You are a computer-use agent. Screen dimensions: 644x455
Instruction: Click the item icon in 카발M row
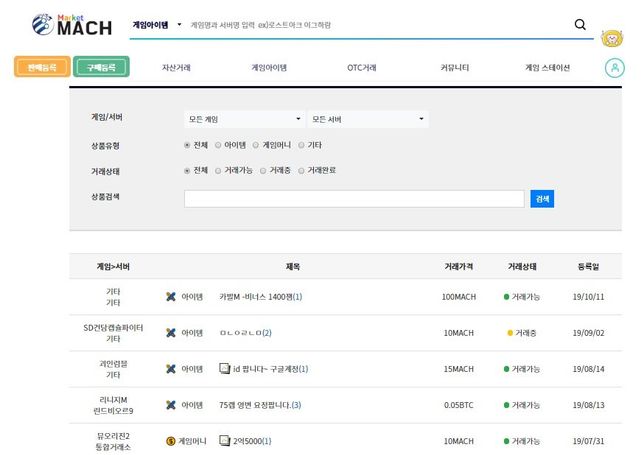click(x=171, y=297)
